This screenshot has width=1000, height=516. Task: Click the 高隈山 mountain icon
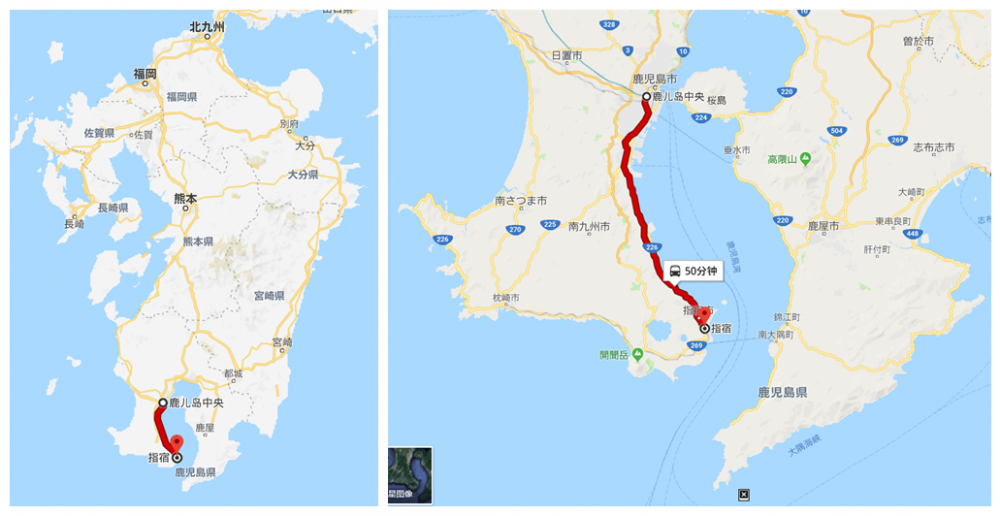tap(805, 158)
